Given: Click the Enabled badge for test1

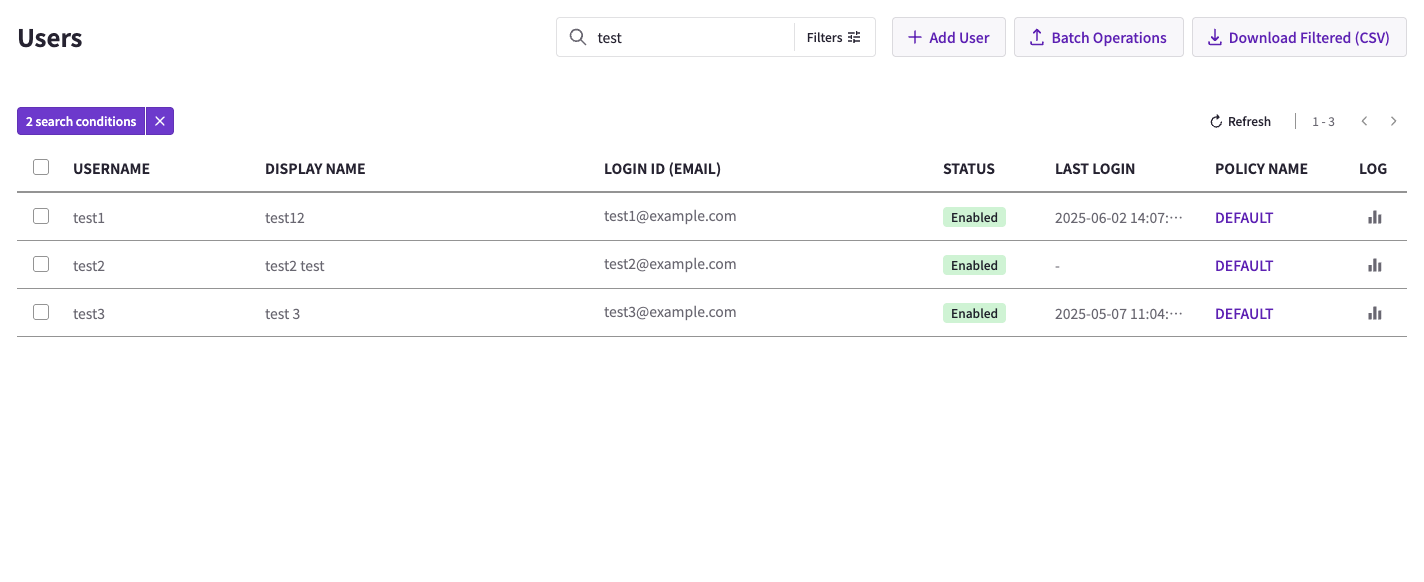Looking at the screenshot, I should coord(974,217).
